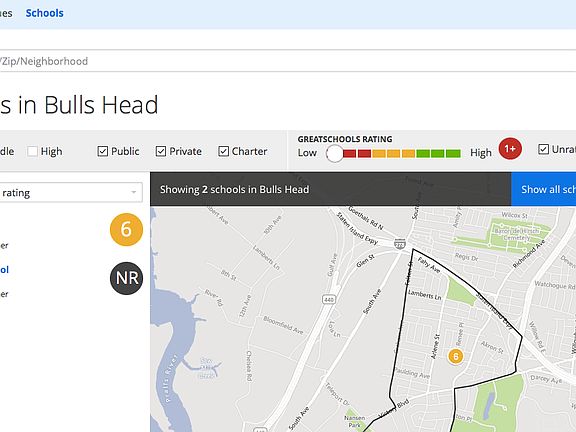Click the 'Chelsea Rd' map label
Image resolution: width=576 pixels, height=432 pixels.
[249, 366]
